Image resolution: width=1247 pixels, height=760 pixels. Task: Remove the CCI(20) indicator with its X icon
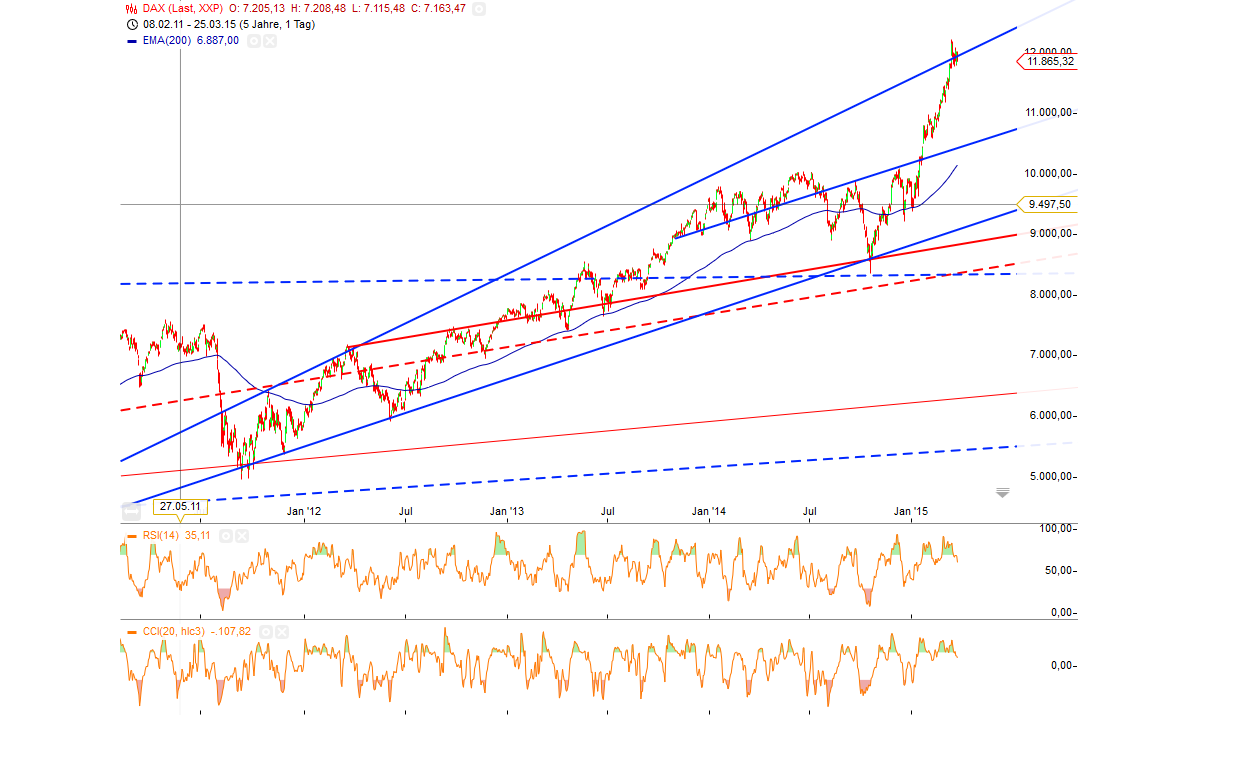coord(282,632)
